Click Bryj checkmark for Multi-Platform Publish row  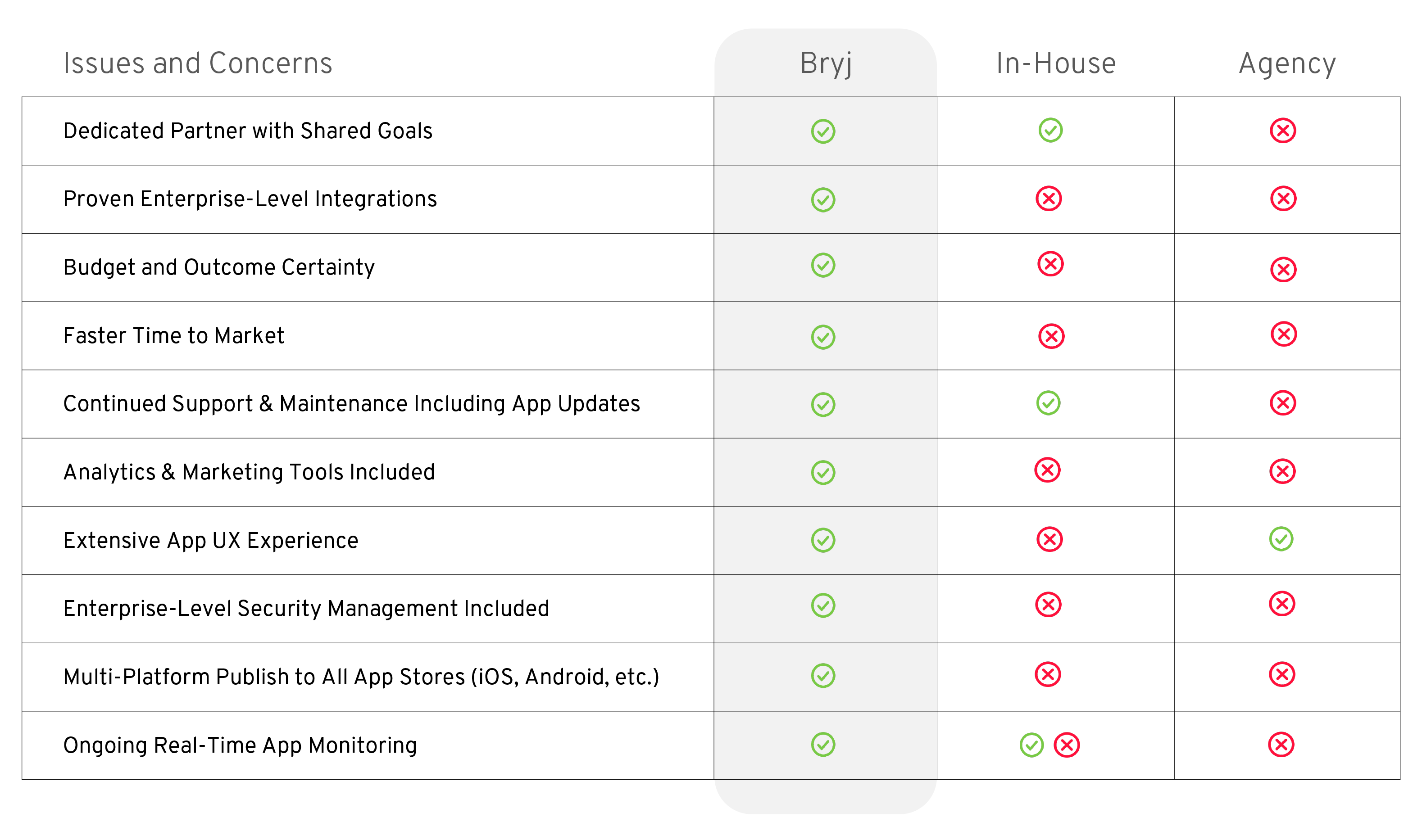pos(823,676)
